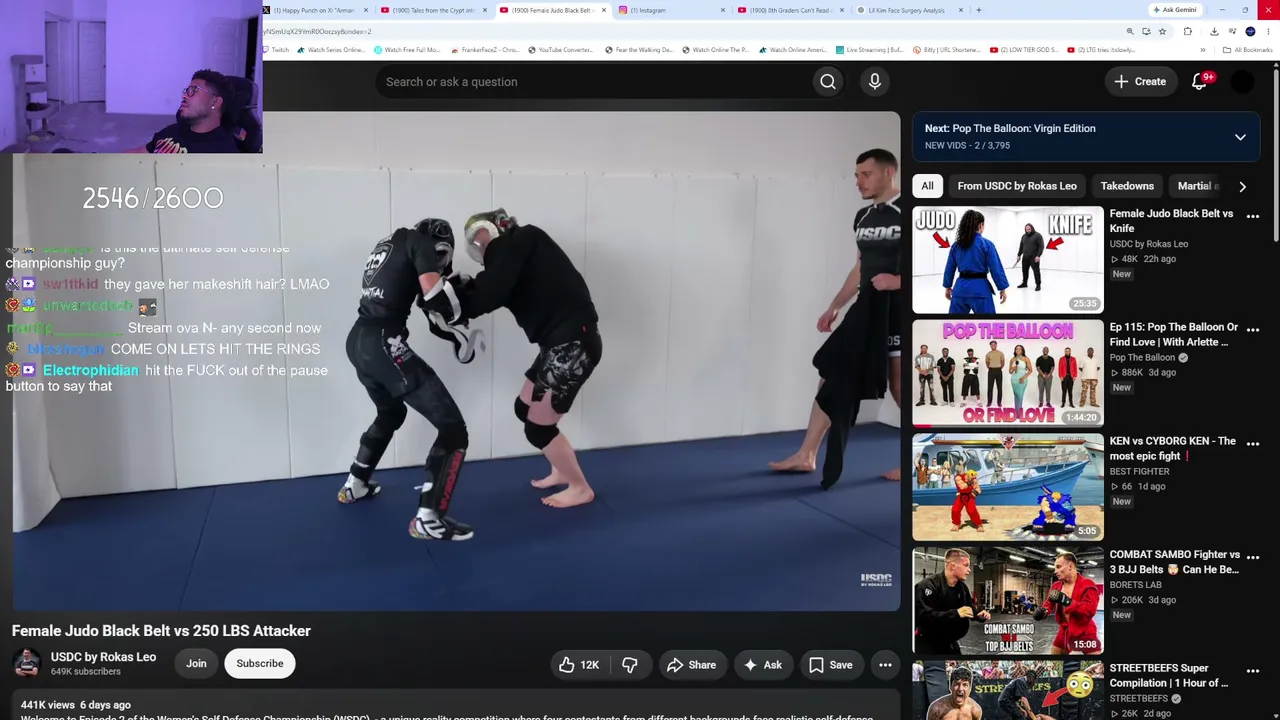
Task: Open the browser downloads icon
Action: point(1214,31)
